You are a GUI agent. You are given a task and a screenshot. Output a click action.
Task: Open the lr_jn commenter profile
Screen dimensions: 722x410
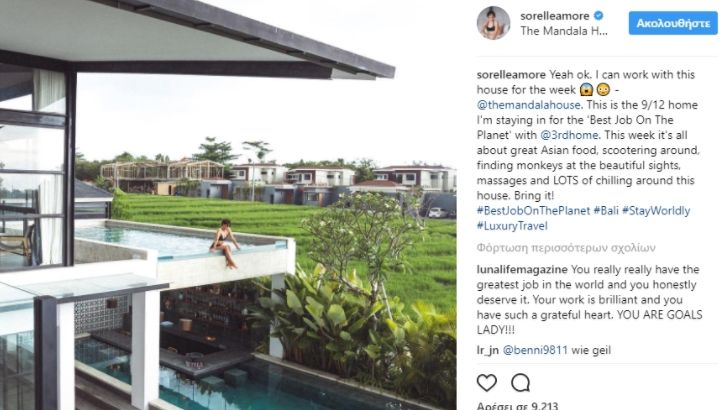click(x=488, y=351)
